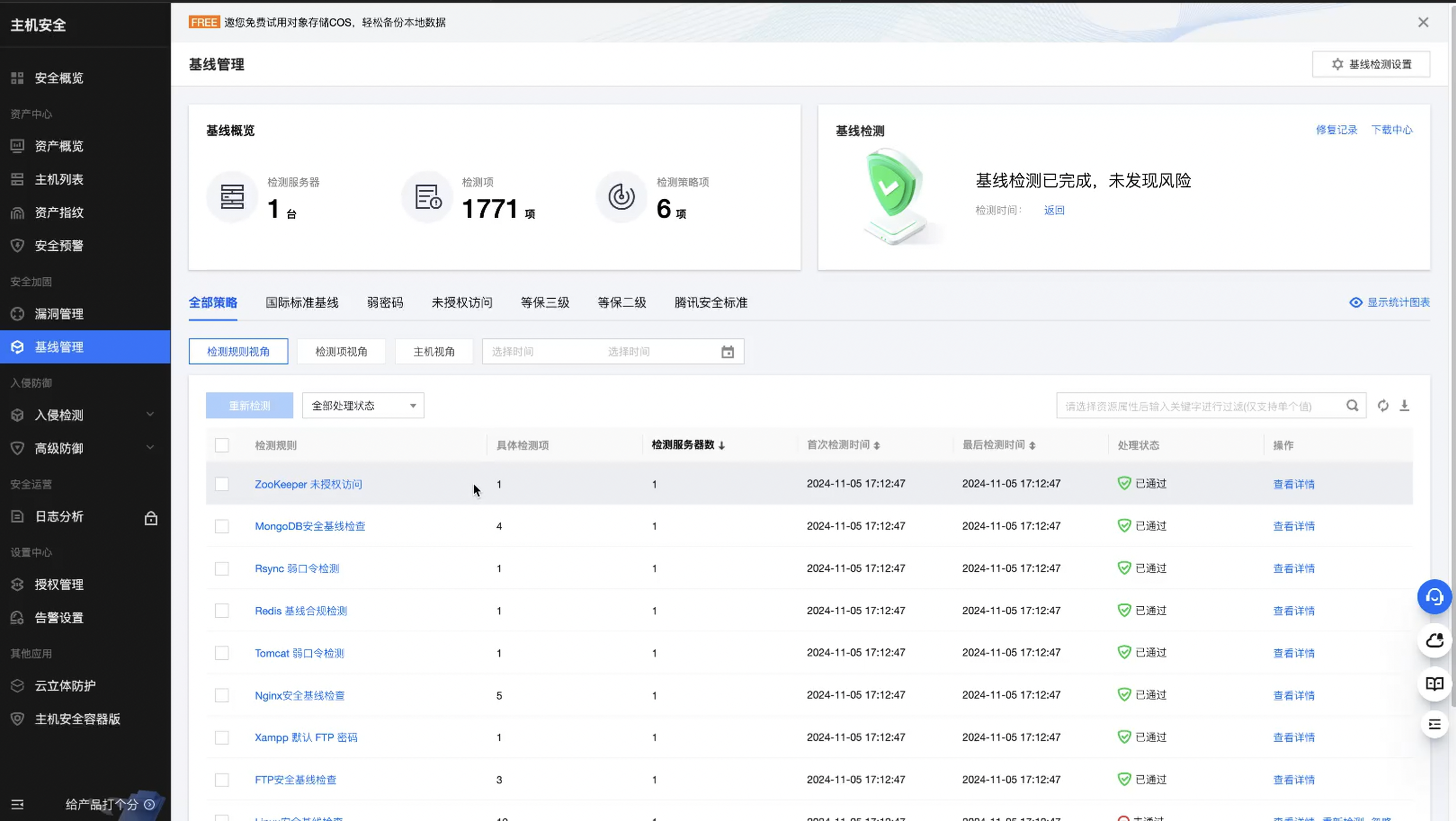Click the 基线检测设置 button
The image size is (1456, 821).
pyautogui.click(x=1371, y=64)
